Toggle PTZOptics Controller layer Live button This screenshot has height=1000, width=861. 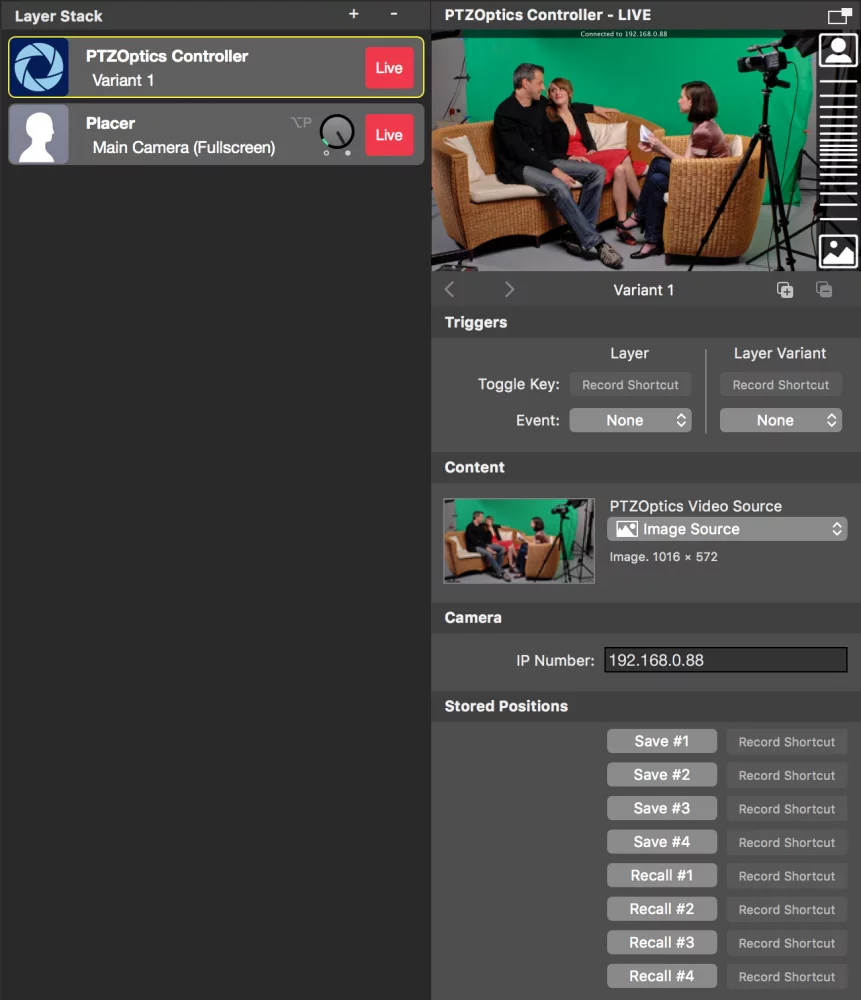389,68
